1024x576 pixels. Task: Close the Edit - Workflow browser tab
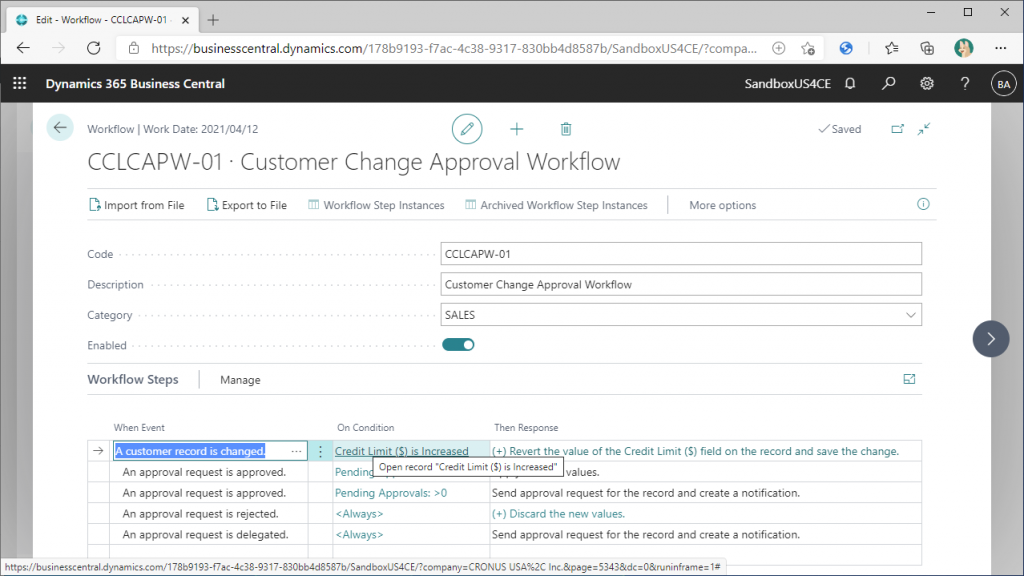tap(185, 20)
